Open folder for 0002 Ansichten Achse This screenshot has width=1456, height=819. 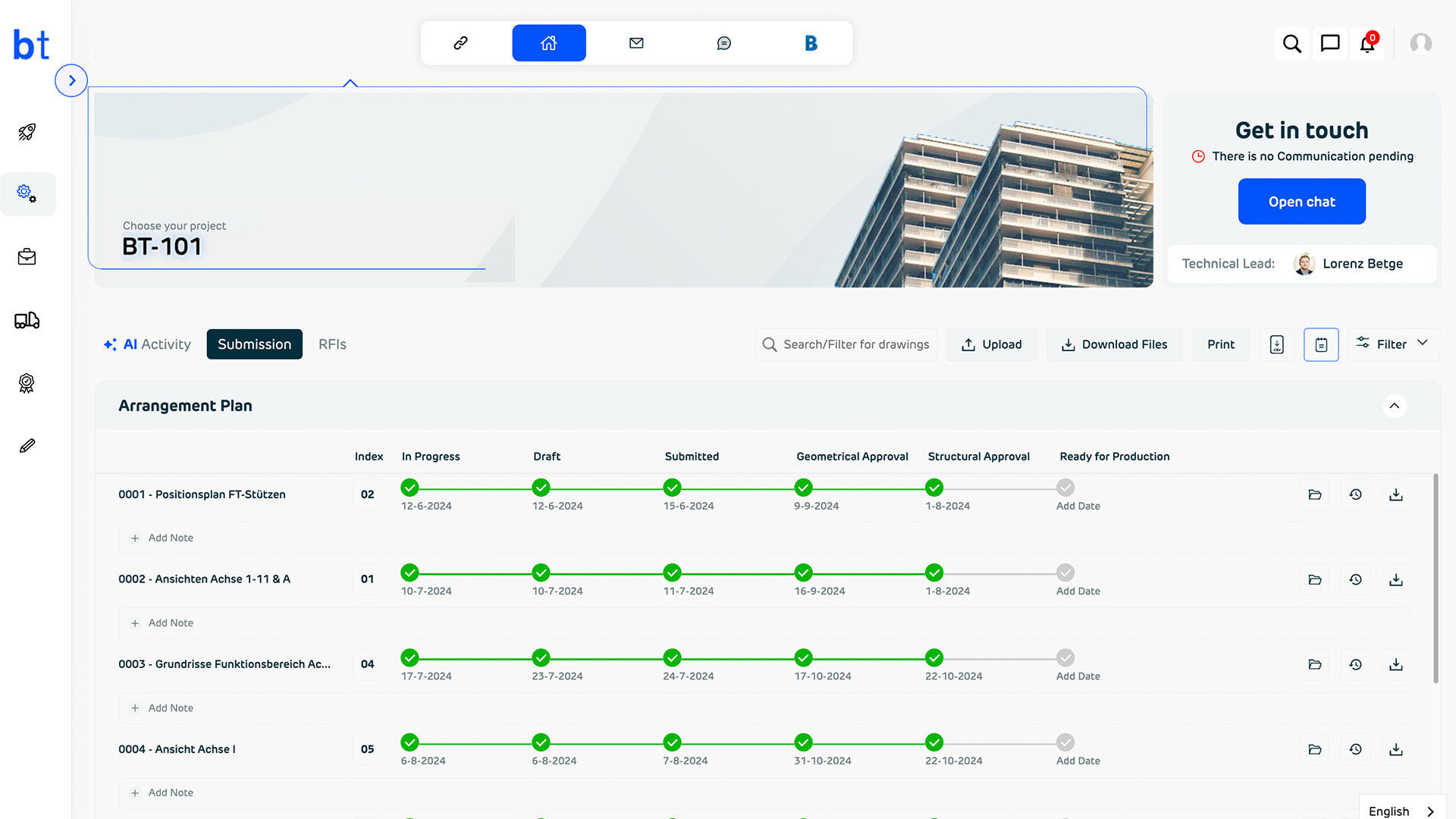pos(1315,579)
